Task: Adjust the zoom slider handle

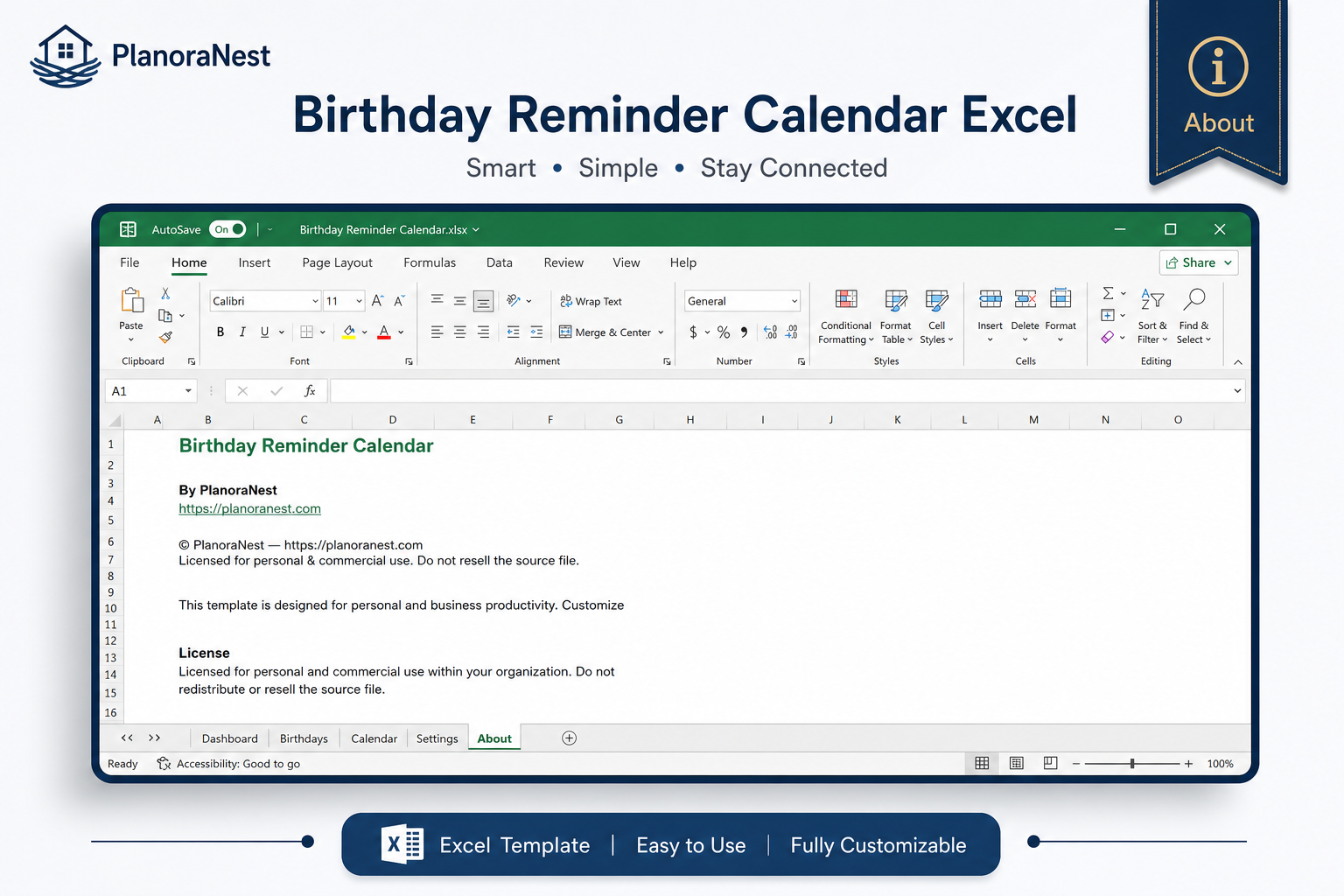Action: (x=1132, y=764)
